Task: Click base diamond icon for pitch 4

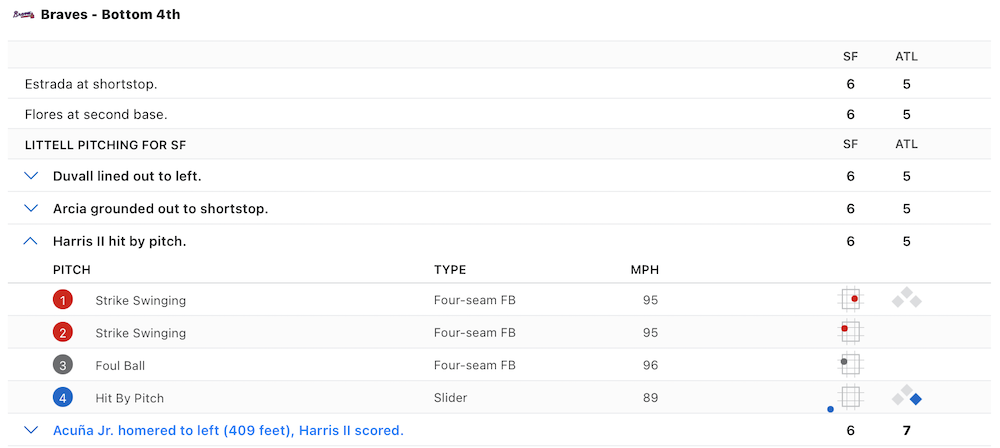Action: point(907,396)
